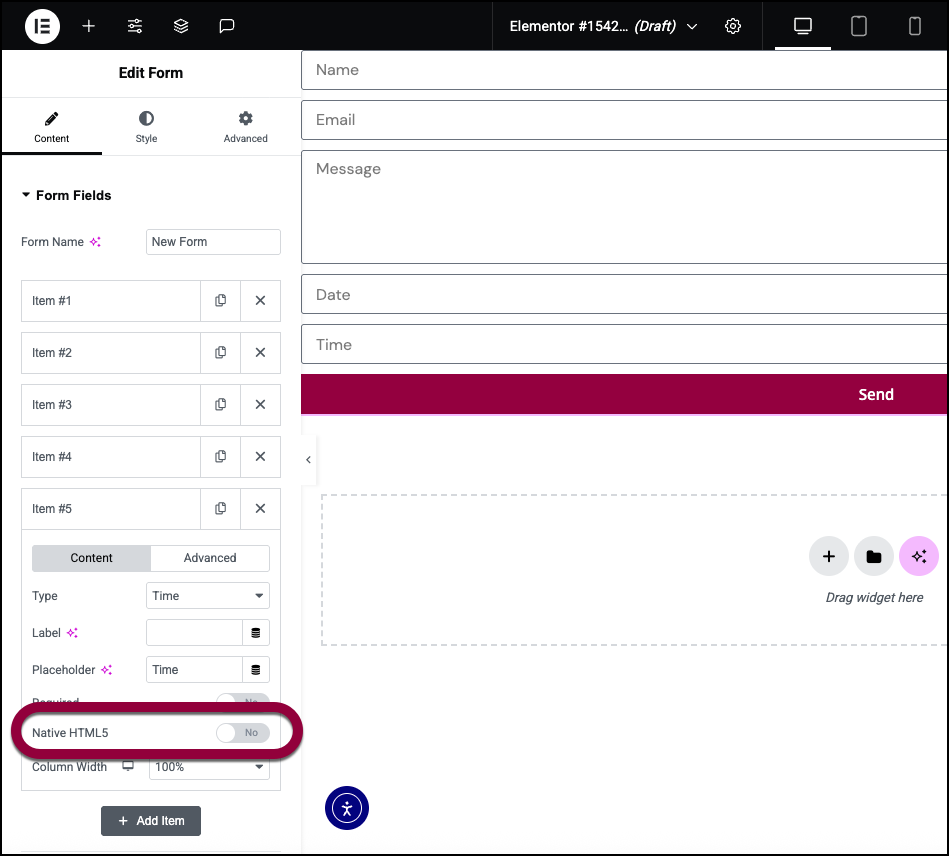
Task: Click the Add Item button
Action: pos(151,821)
